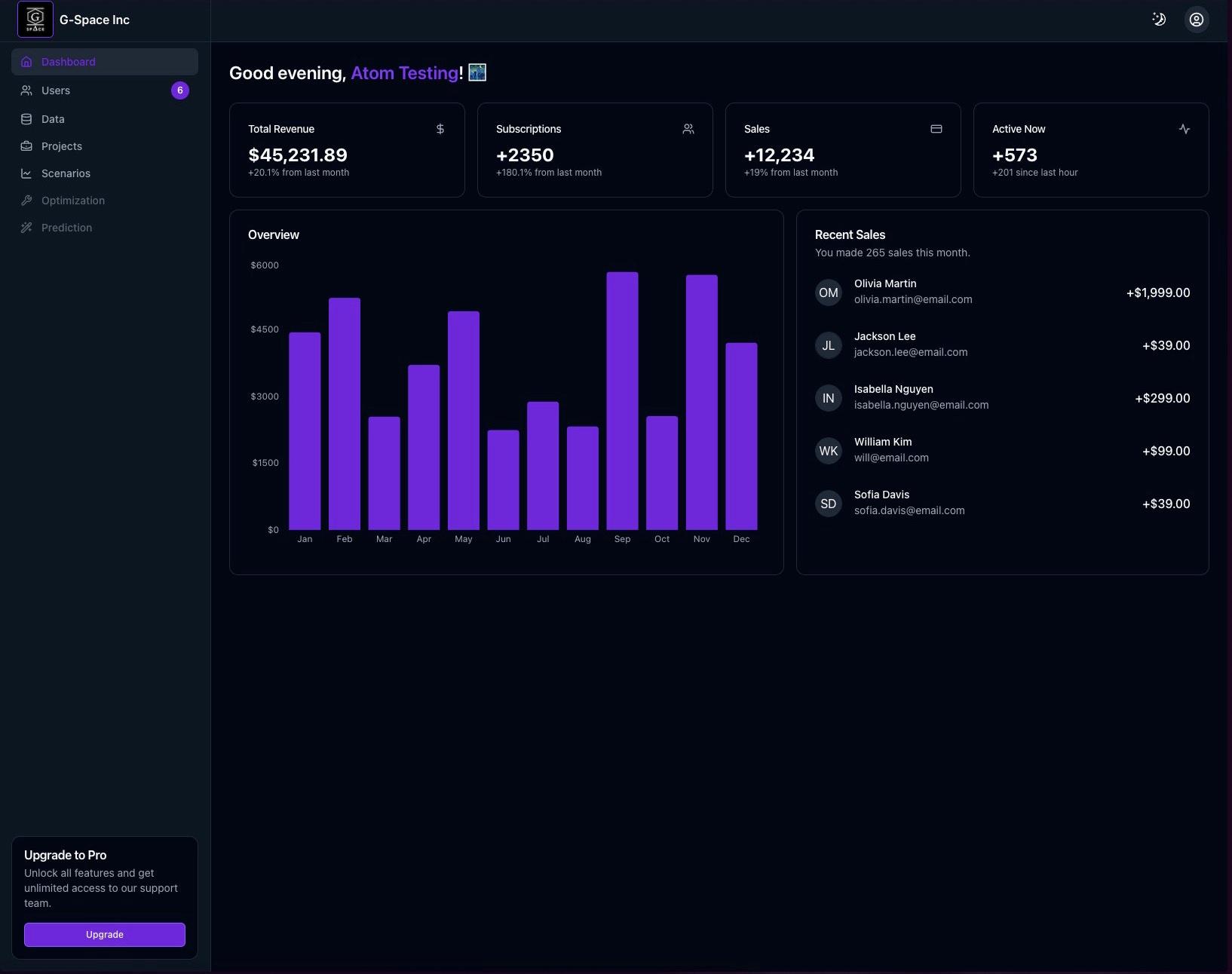The height and width of the screenshot is (974, 1232).
Task: Click the Overview chart heading
Action: click(274, 234)
